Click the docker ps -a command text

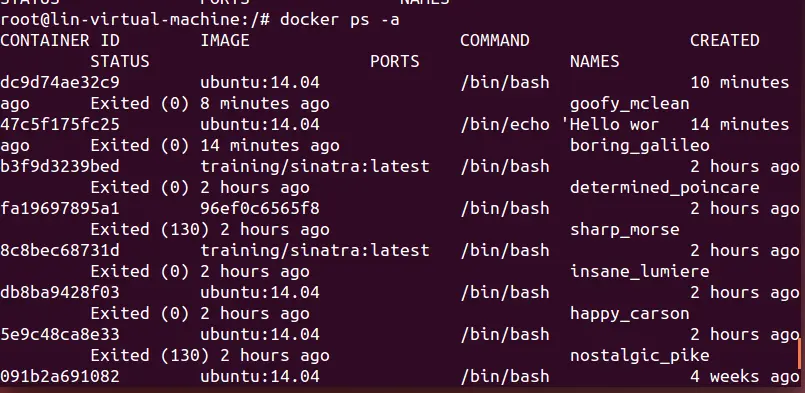click(x=339, y=21)
